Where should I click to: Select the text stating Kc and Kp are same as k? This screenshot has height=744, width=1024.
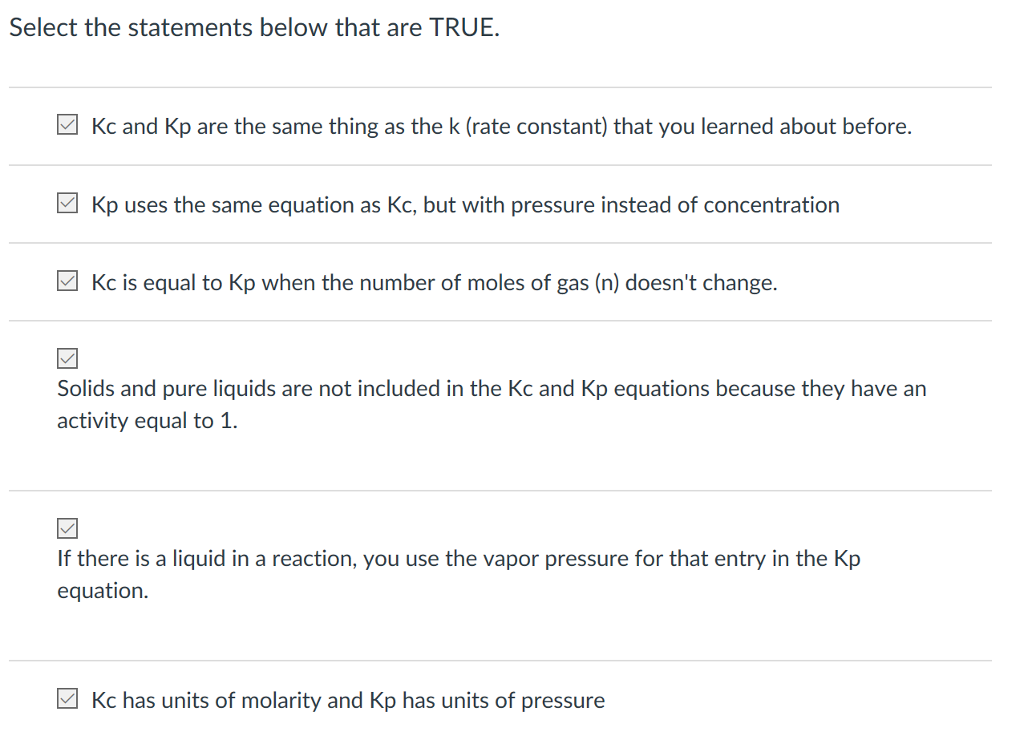(x=500, y=126)
